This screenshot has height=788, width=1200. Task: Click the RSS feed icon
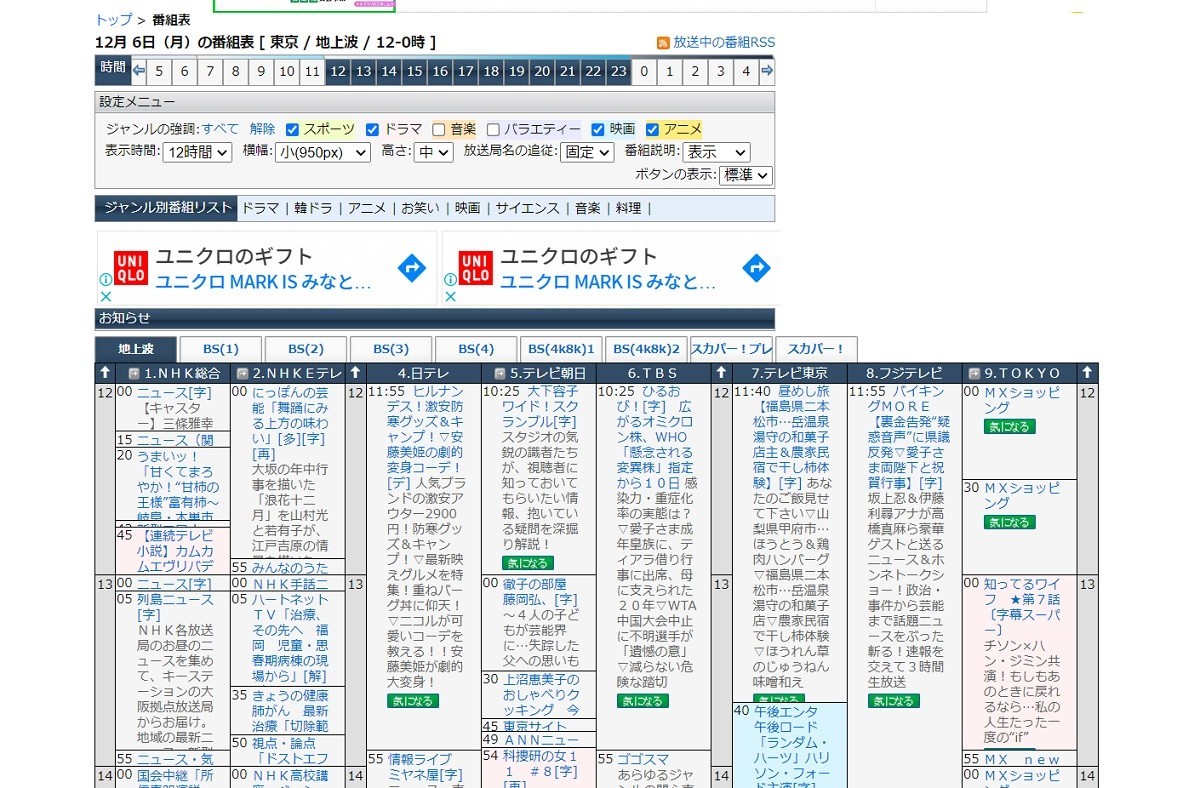click(663, 43)
